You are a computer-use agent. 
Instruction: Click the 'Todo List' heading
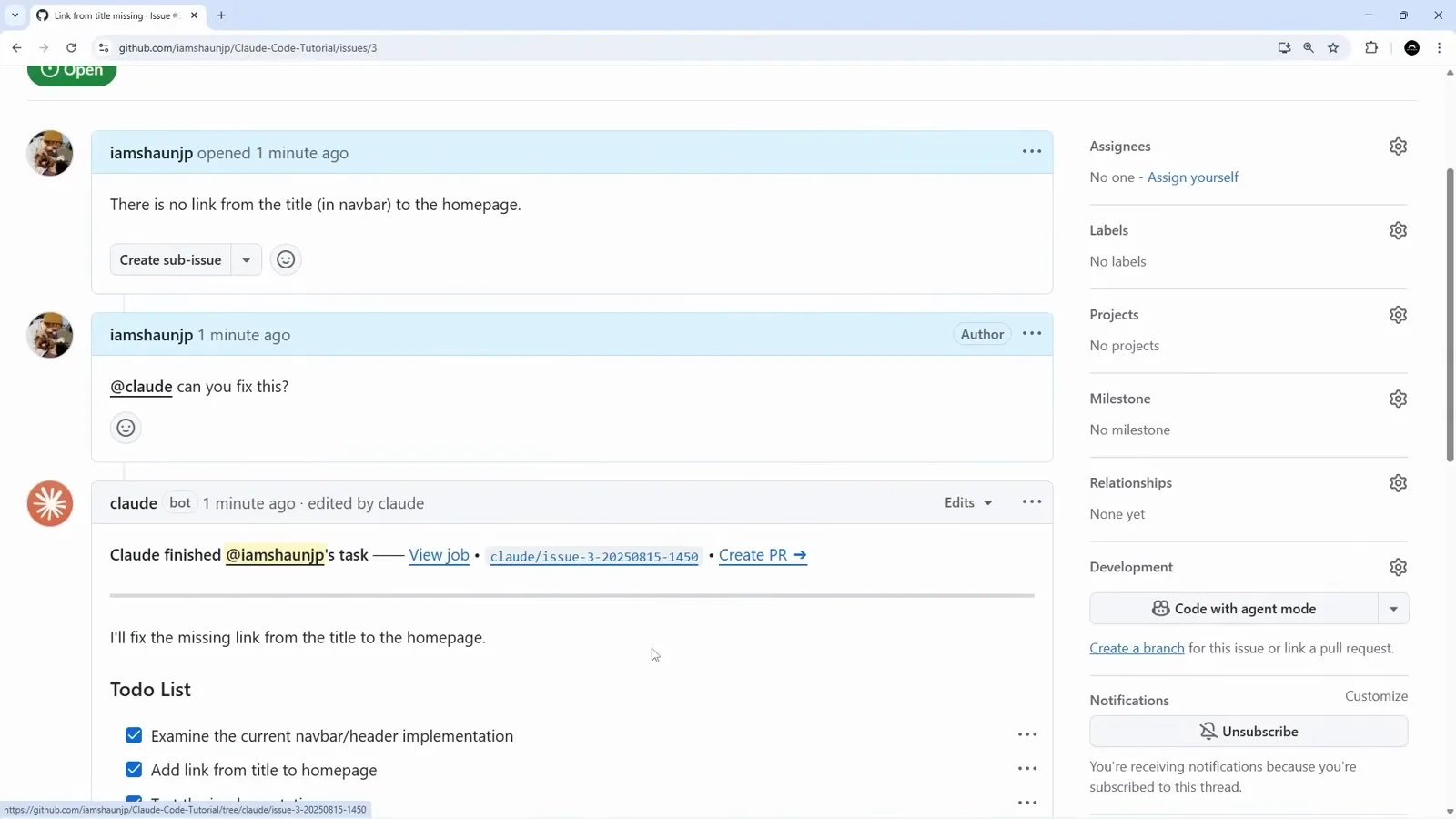pyautogui.click(x=150, y=690)
